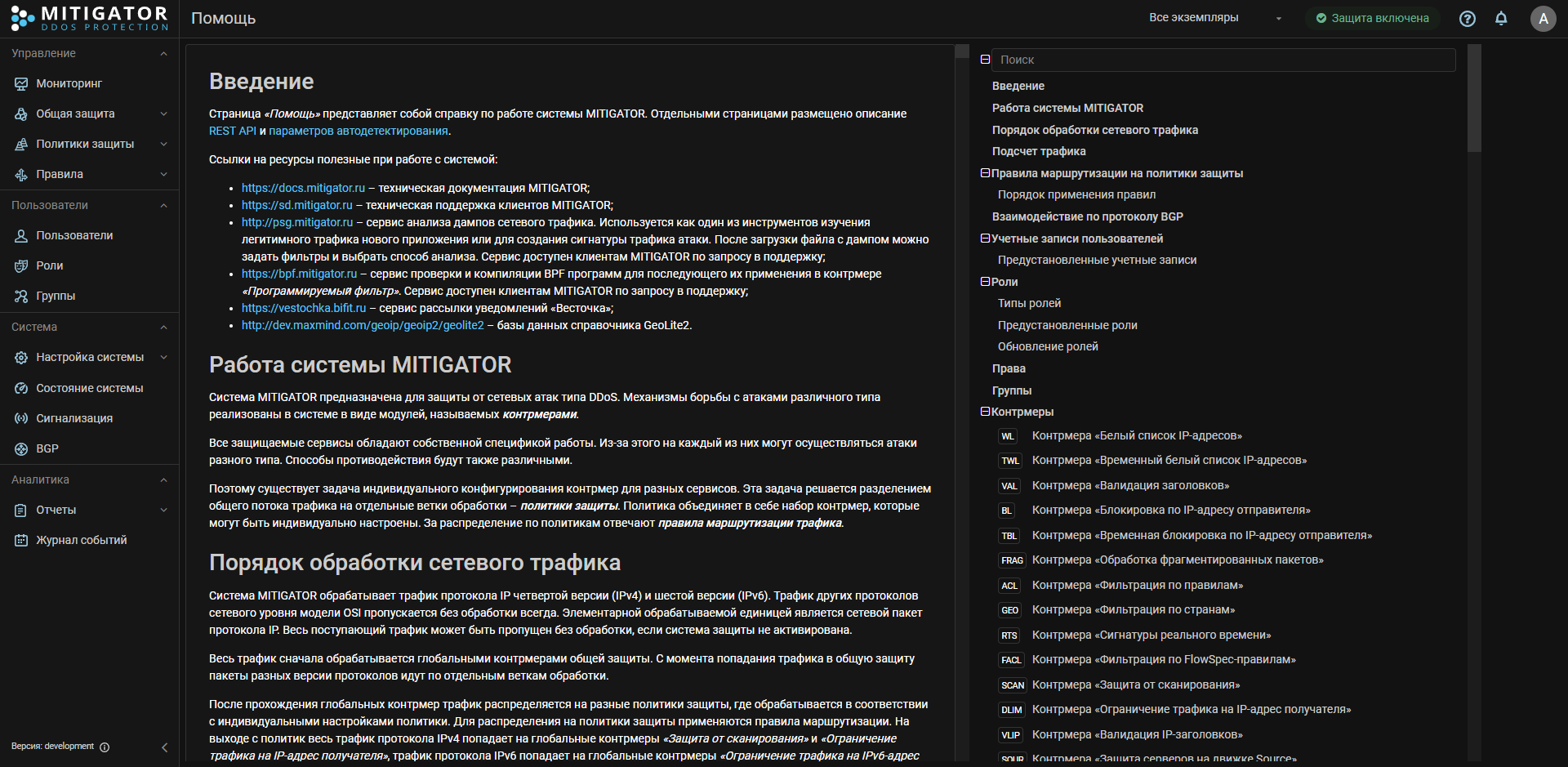Click the BGP sidebar icon
The width and height of the screenshot is (1568, 767).
(21, 448)
